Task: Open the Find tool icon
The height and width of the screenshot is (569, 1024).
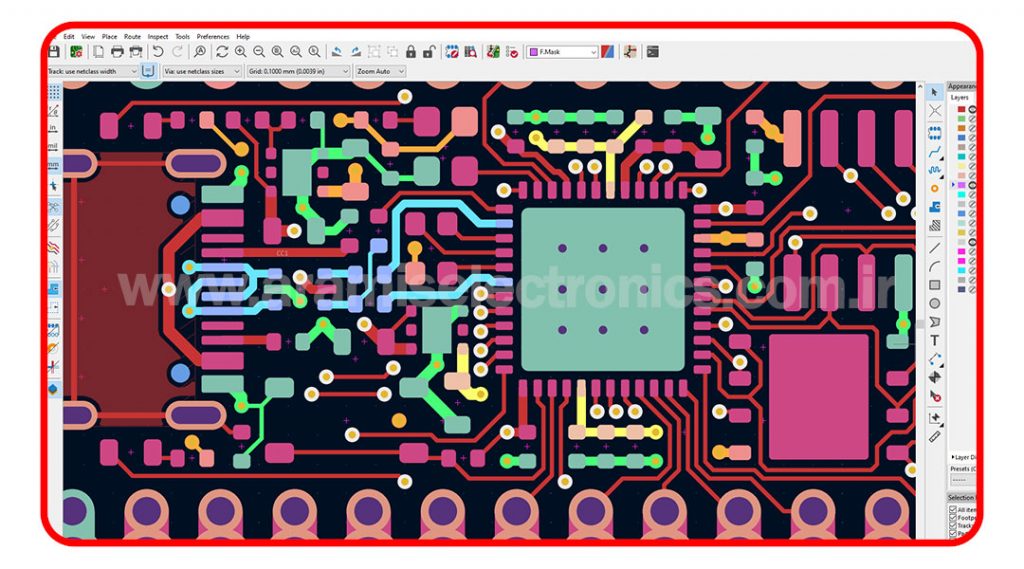Action: coord(200,52)
